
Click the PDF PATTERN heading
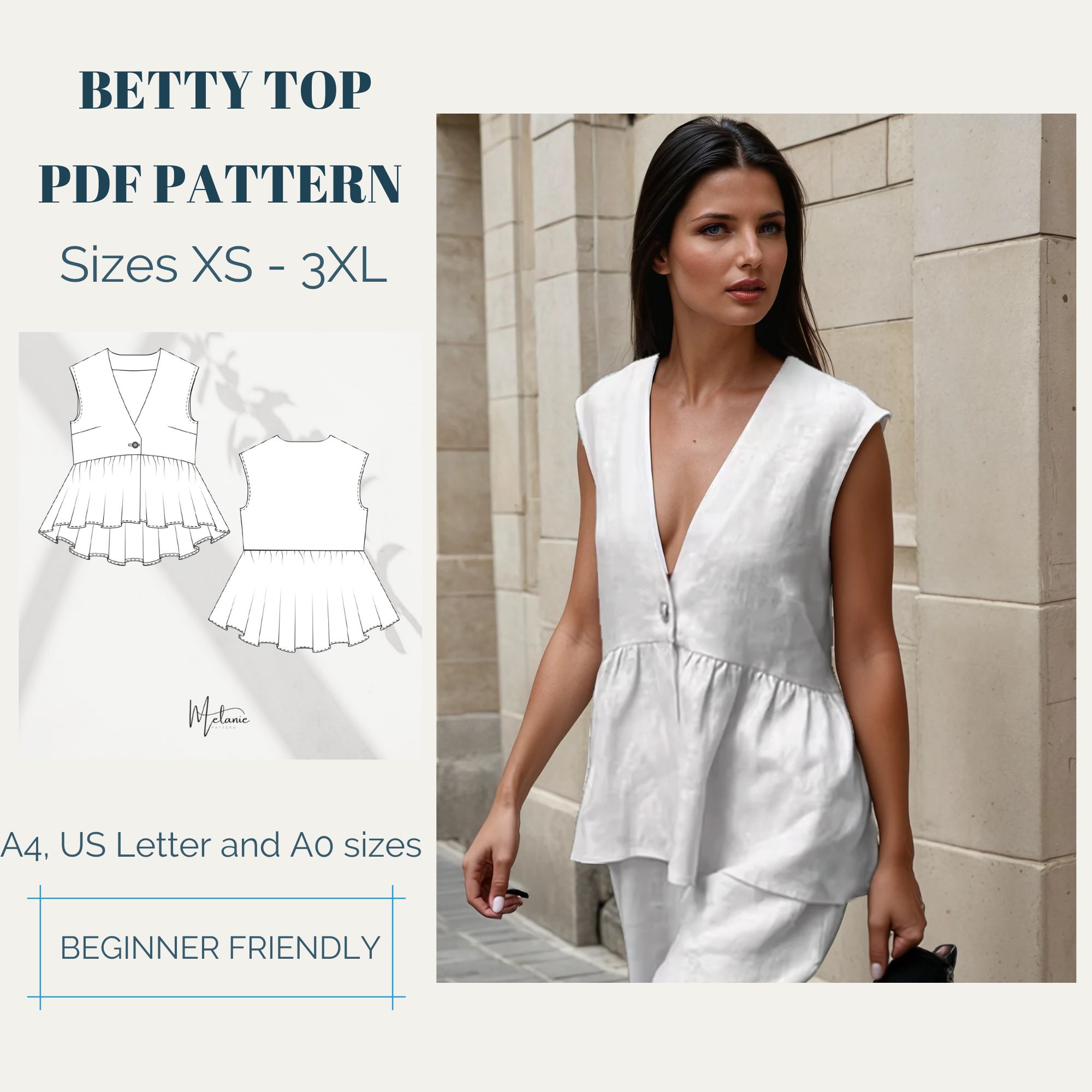pos(221,184)
